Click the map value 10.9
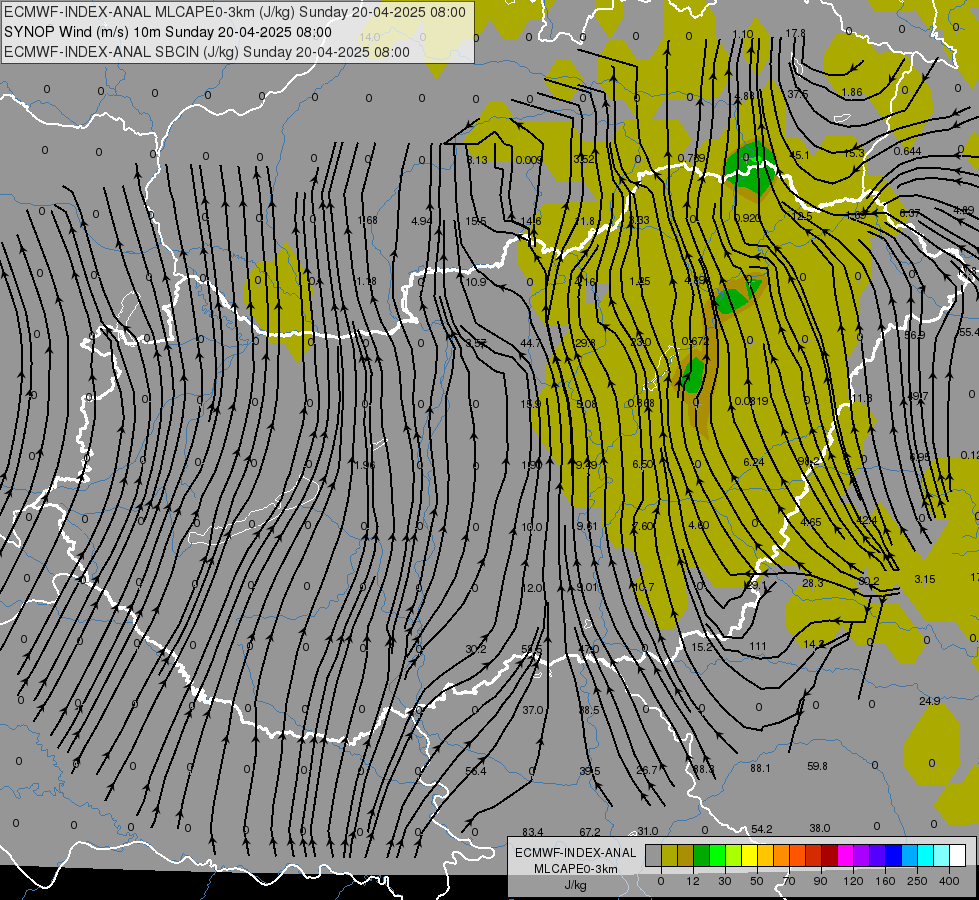The height and width of the screenshot is (900, 979). pos(476,282)
